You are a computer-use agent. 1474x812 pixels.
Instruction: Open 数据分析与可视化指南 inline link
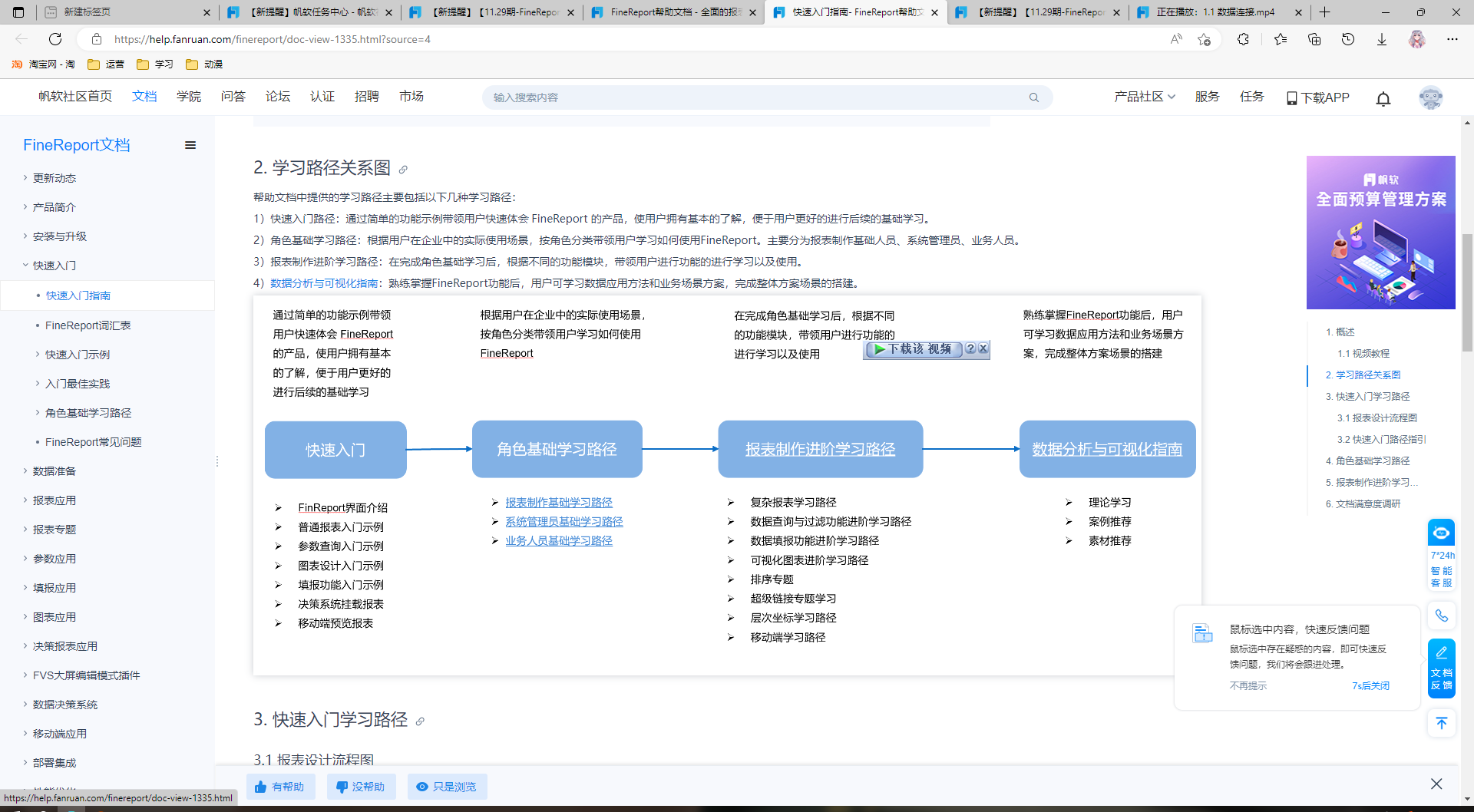(324, 283)
